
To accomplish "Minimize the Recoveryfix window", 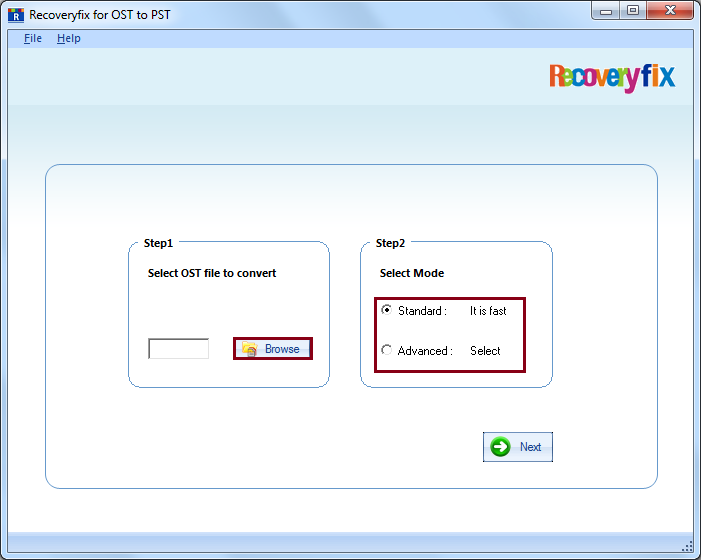I will [x=606, y=11].
